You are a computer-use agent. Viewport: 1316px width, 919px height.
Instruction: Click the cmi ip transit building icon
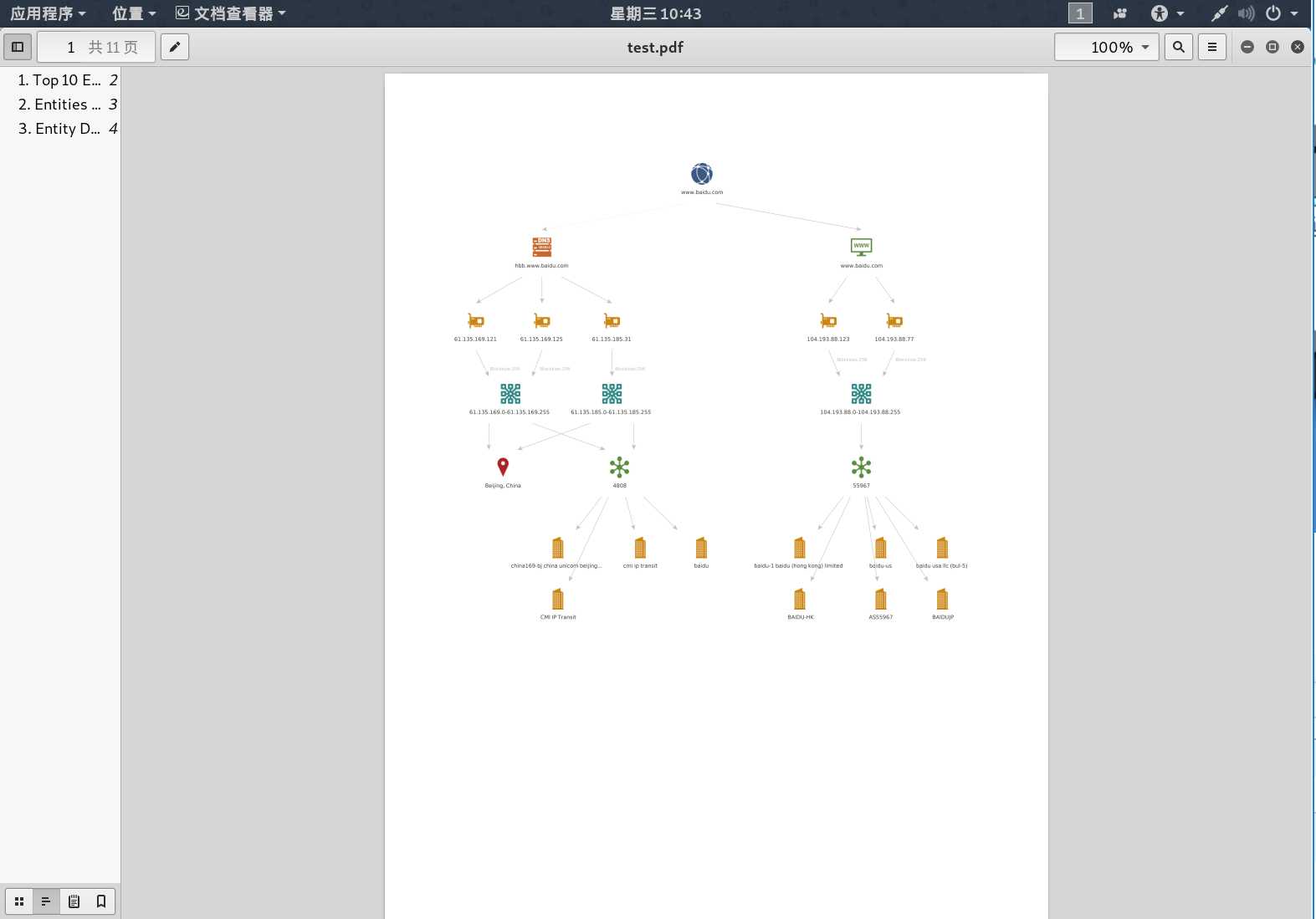tap(640, 548)
